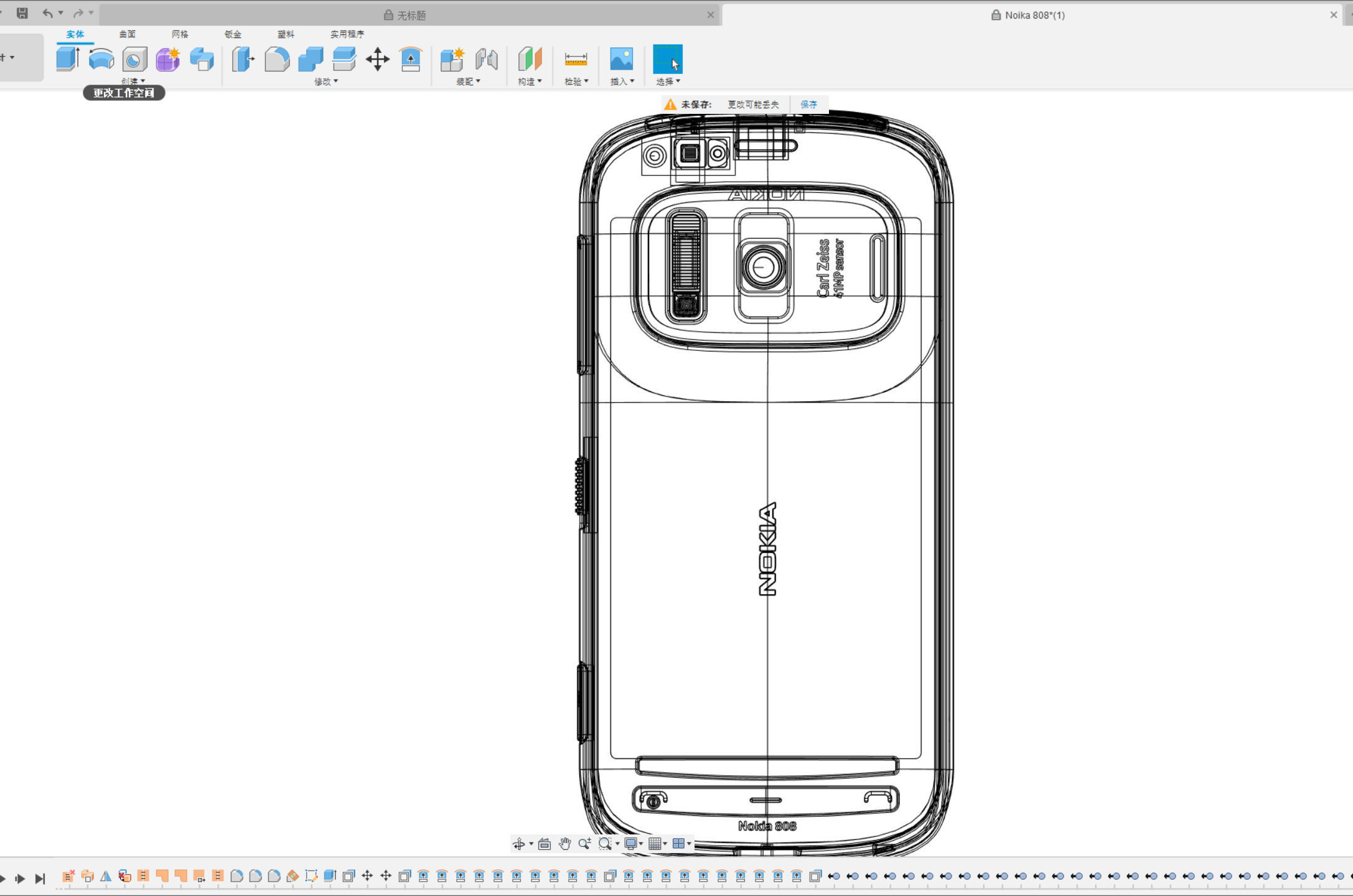Screen dimensions: 1353x896
Task: Switch to the 实体 (Solid) tab
Action: 75,34
